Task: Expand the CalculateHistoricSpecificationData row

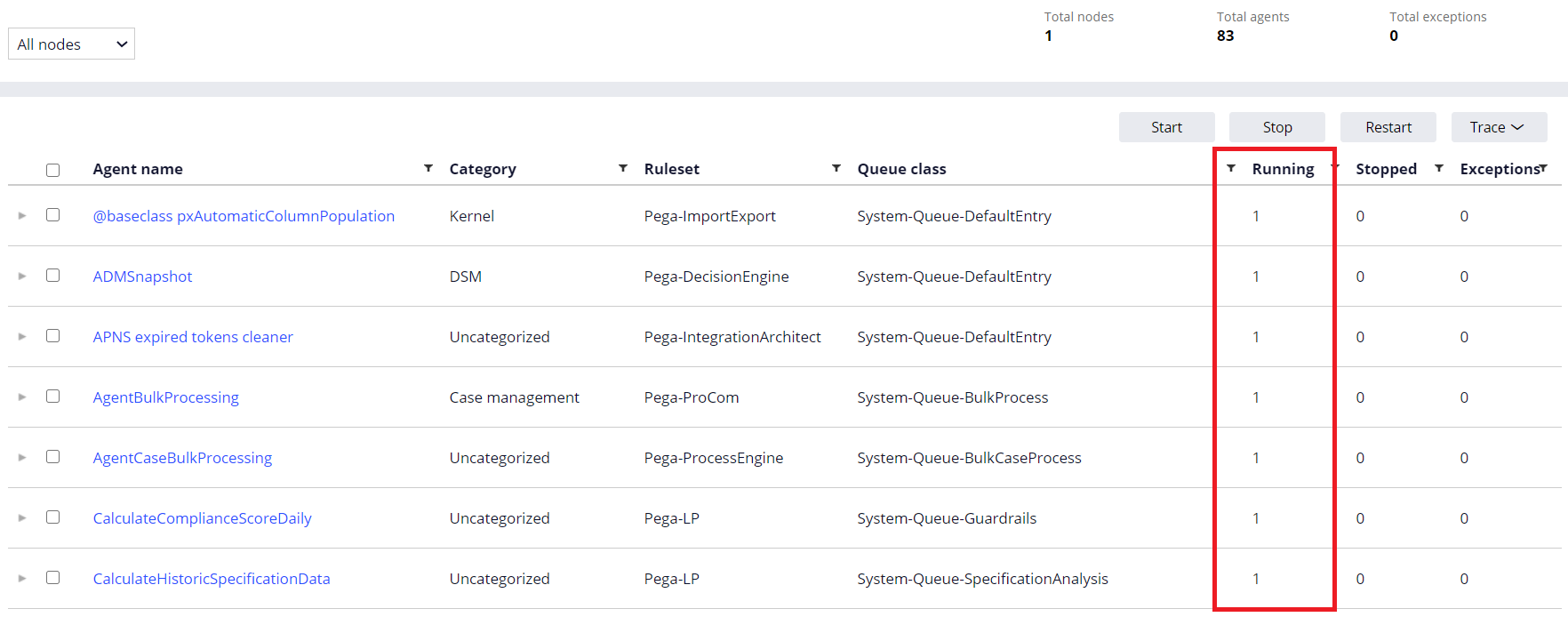Action: pos(22,578)
